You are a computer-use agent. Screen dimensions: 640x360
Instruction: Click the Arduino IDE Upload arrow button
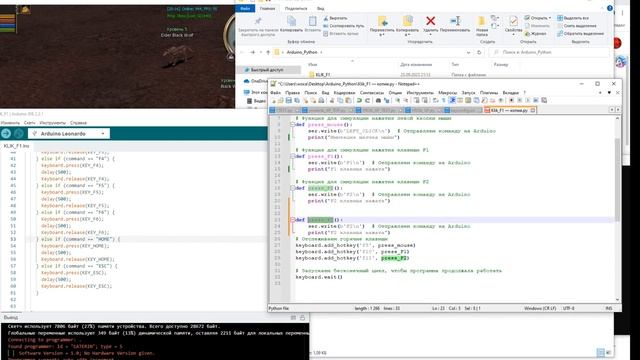pyautogui.click(x=6, y=133)
